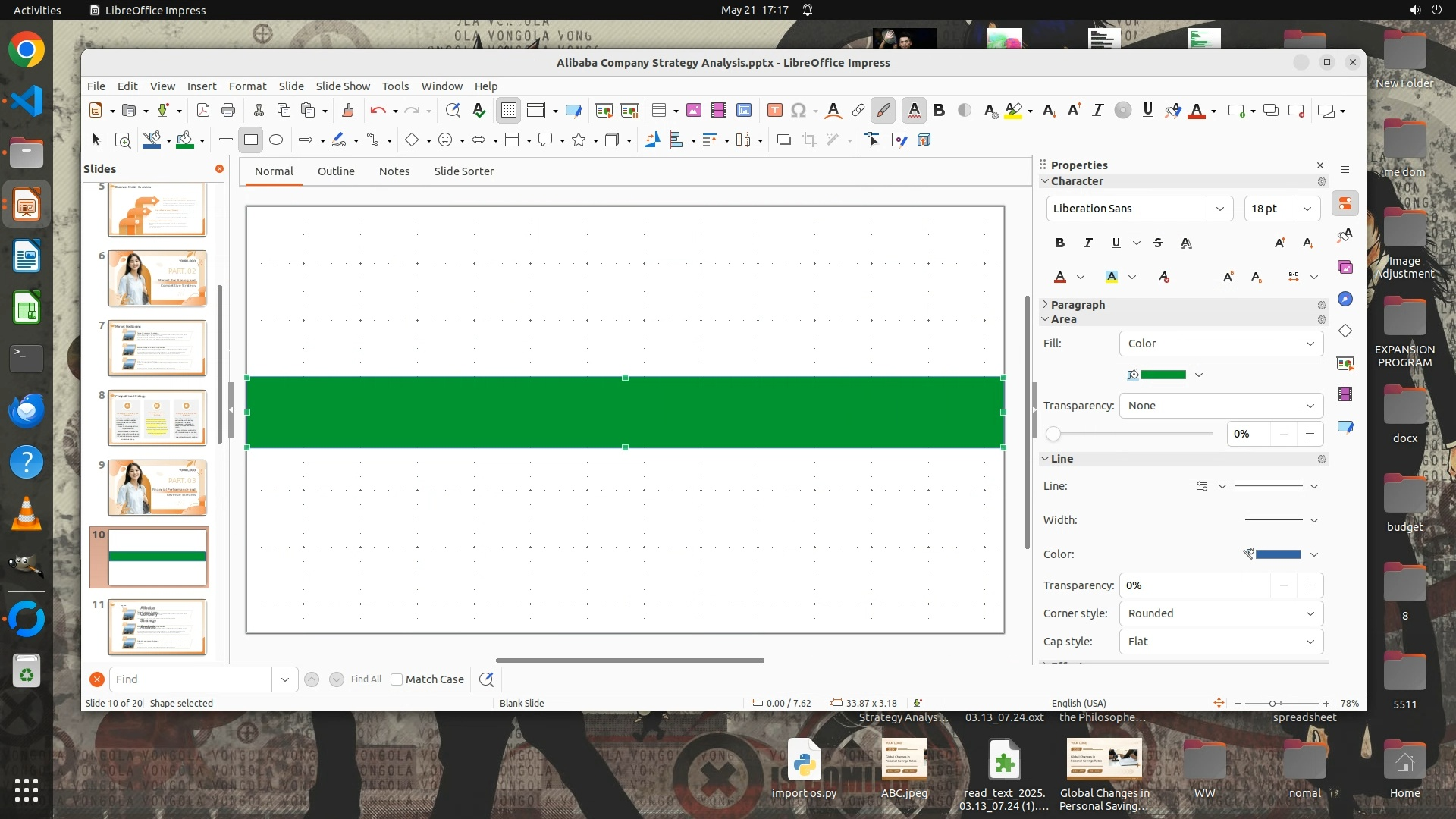Click the green fill color swatch

pos(1163,375)
